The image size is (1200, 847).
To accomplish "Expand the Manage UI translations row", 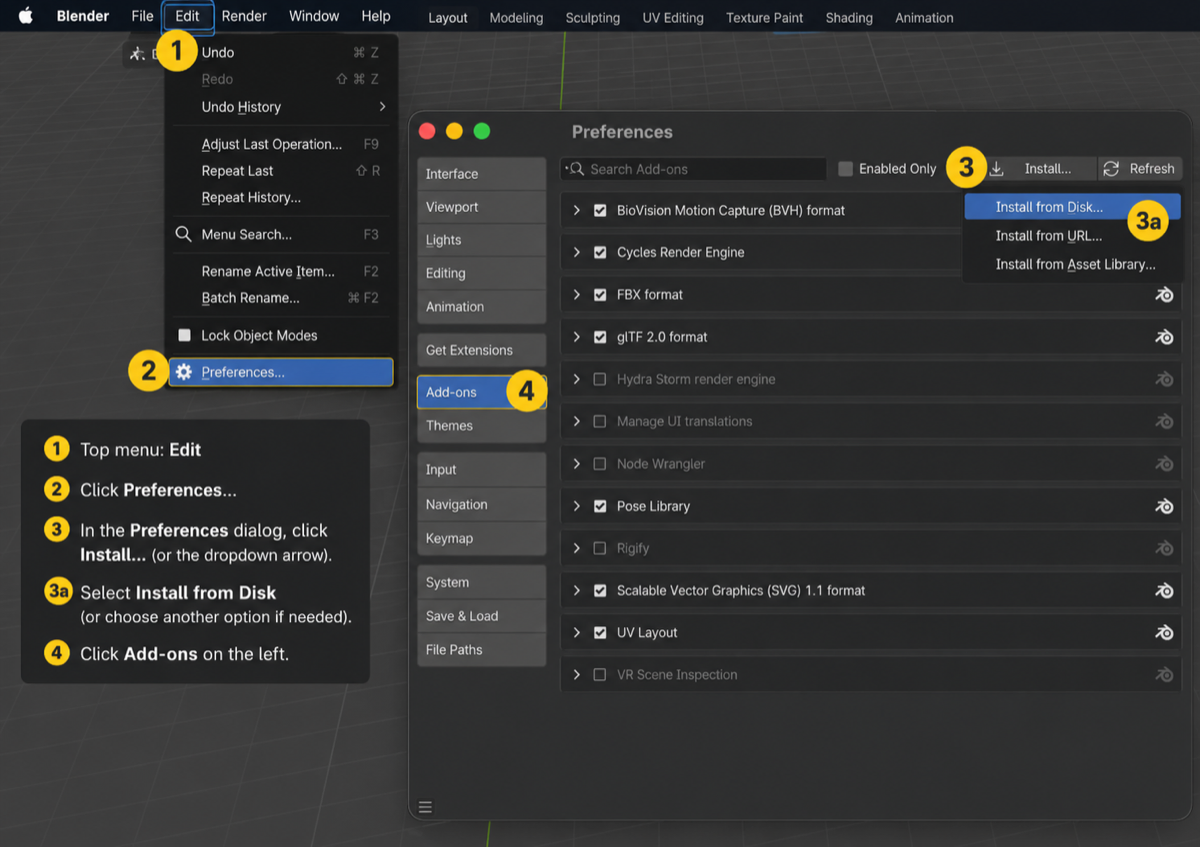I will point(576,421).
